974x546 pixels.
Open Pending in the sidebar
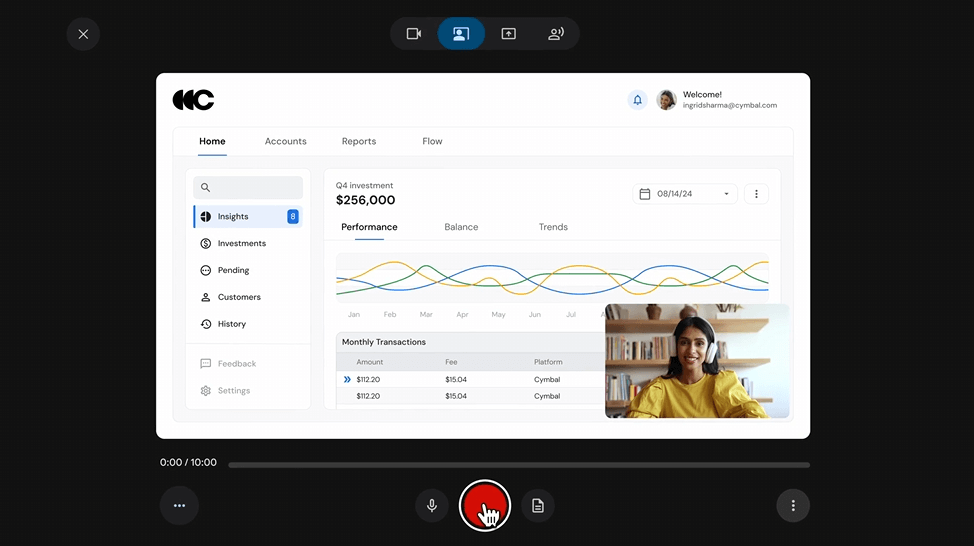pos(234,270)
